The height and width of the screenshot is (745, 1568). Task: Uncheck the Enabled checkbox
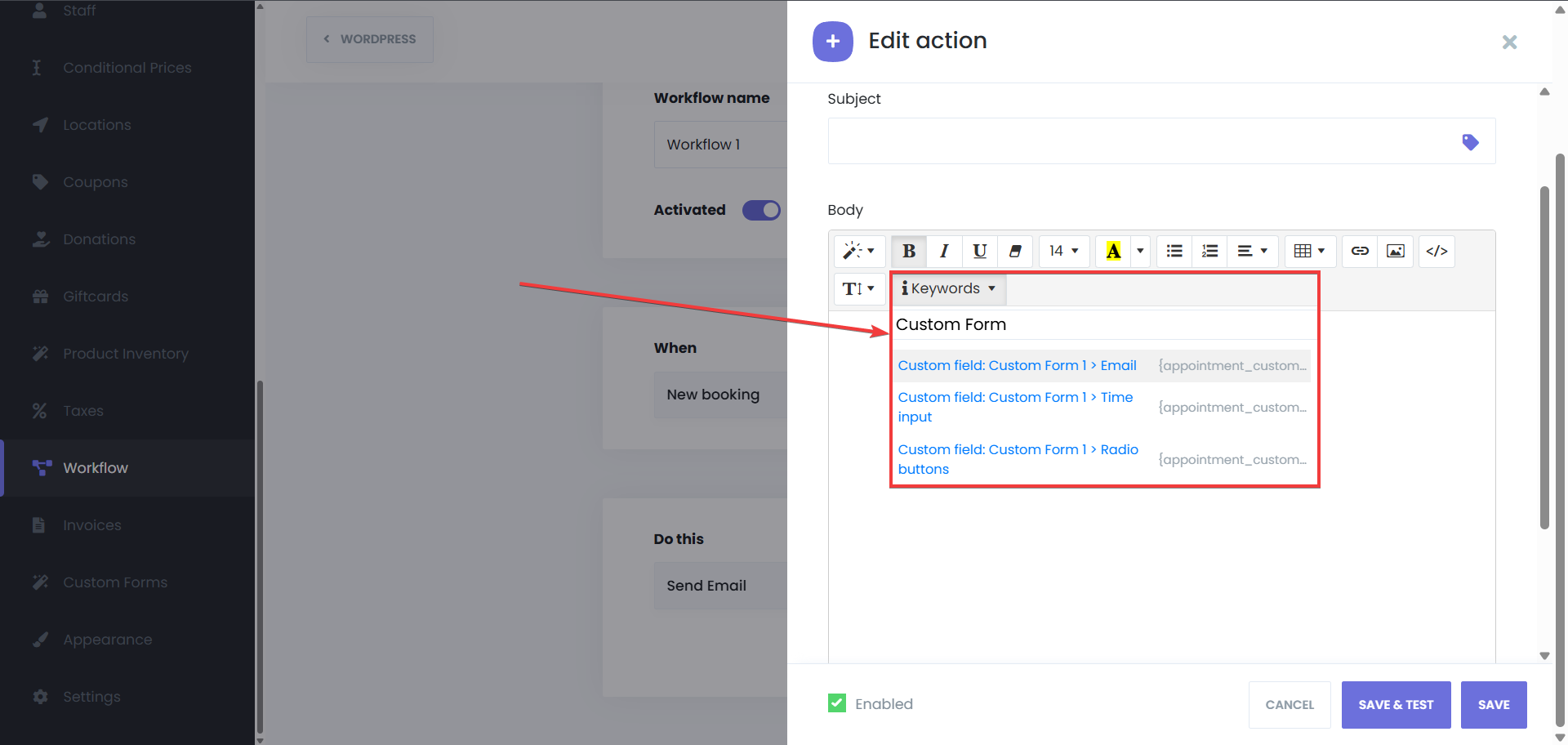click(x=836, y=703)
